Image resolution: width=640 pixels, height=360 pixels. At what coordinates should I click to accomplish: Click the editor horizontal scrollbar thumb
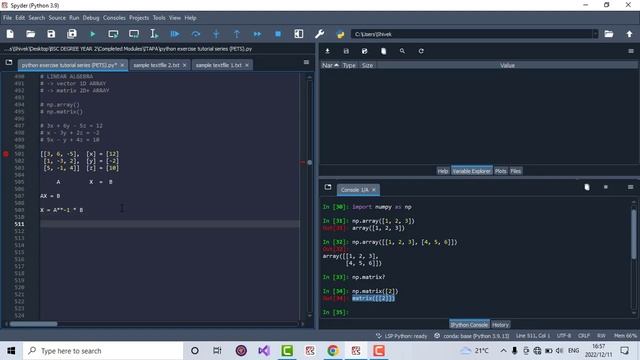click(x=33, y=324)
